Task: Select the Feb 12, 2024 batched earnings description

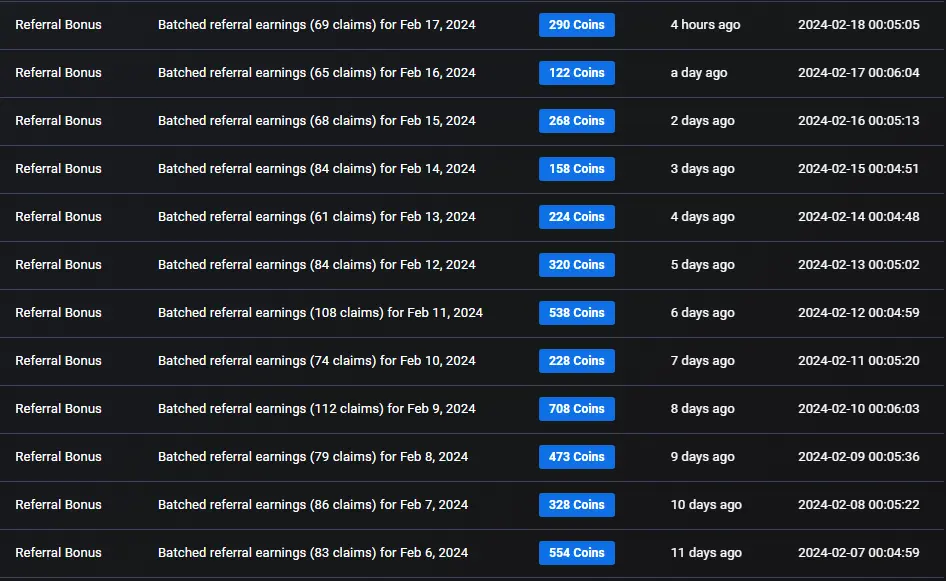Action: pos(317,265)
